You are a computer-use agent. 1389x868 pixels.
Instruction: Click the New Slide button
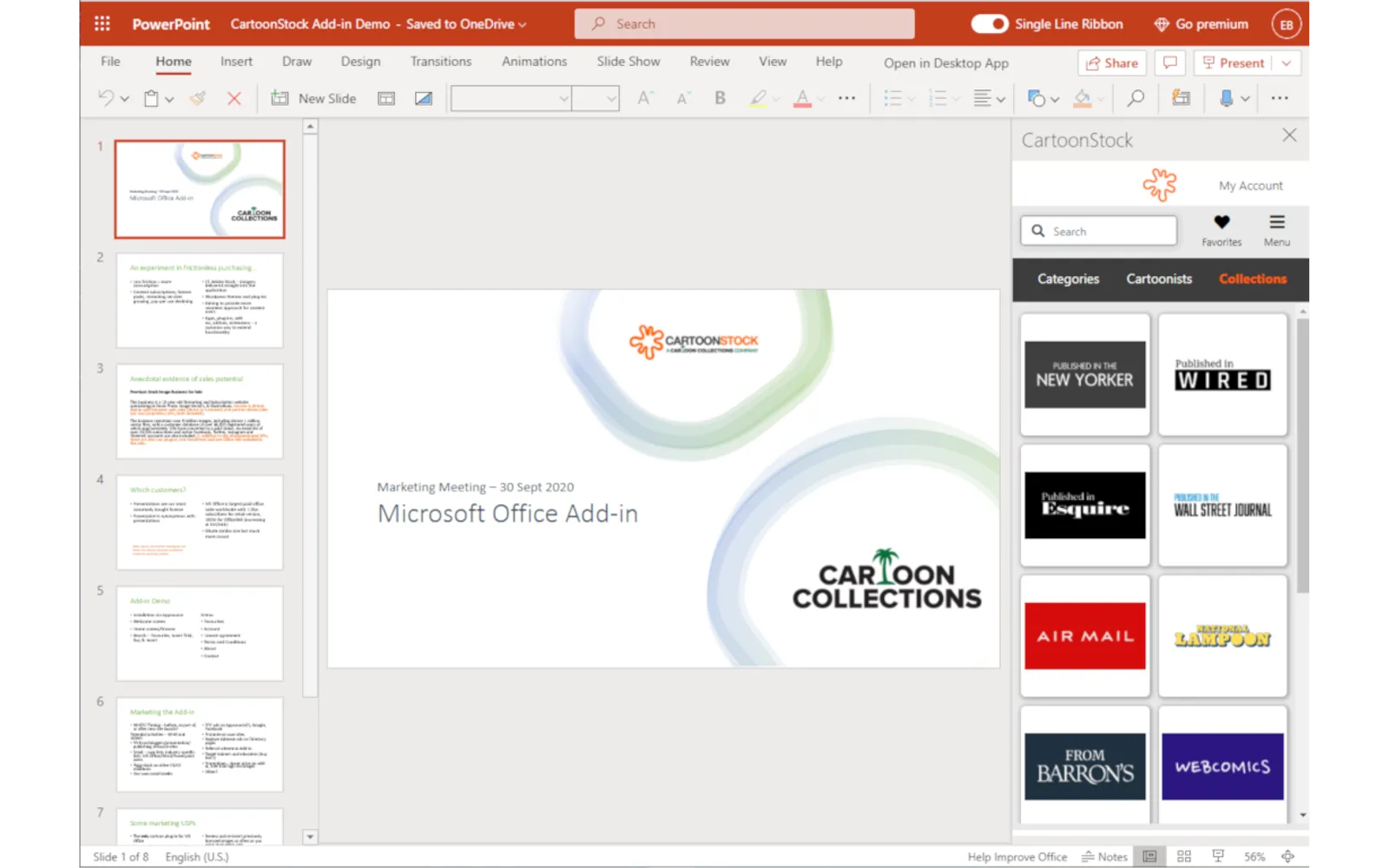(313, 98)
